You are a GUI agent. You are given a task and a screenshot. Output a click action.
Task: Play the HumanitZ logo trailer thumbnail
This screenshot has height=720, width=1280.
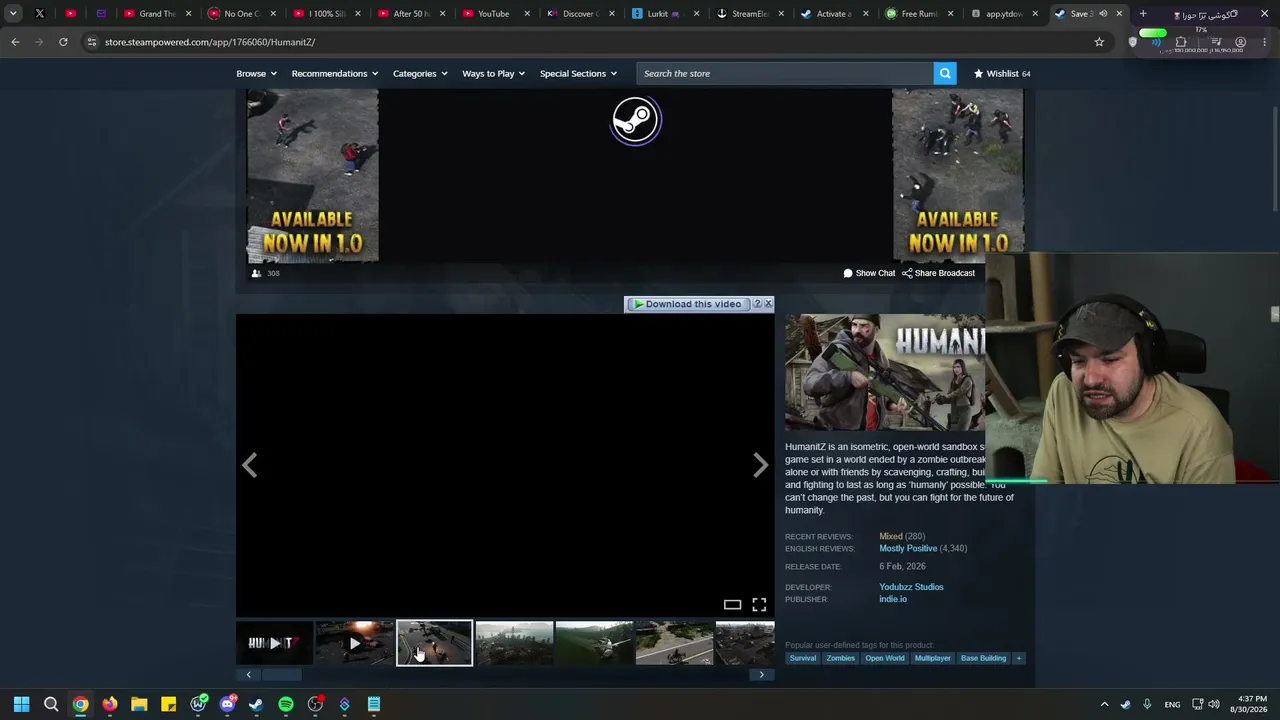coord(275,643)
